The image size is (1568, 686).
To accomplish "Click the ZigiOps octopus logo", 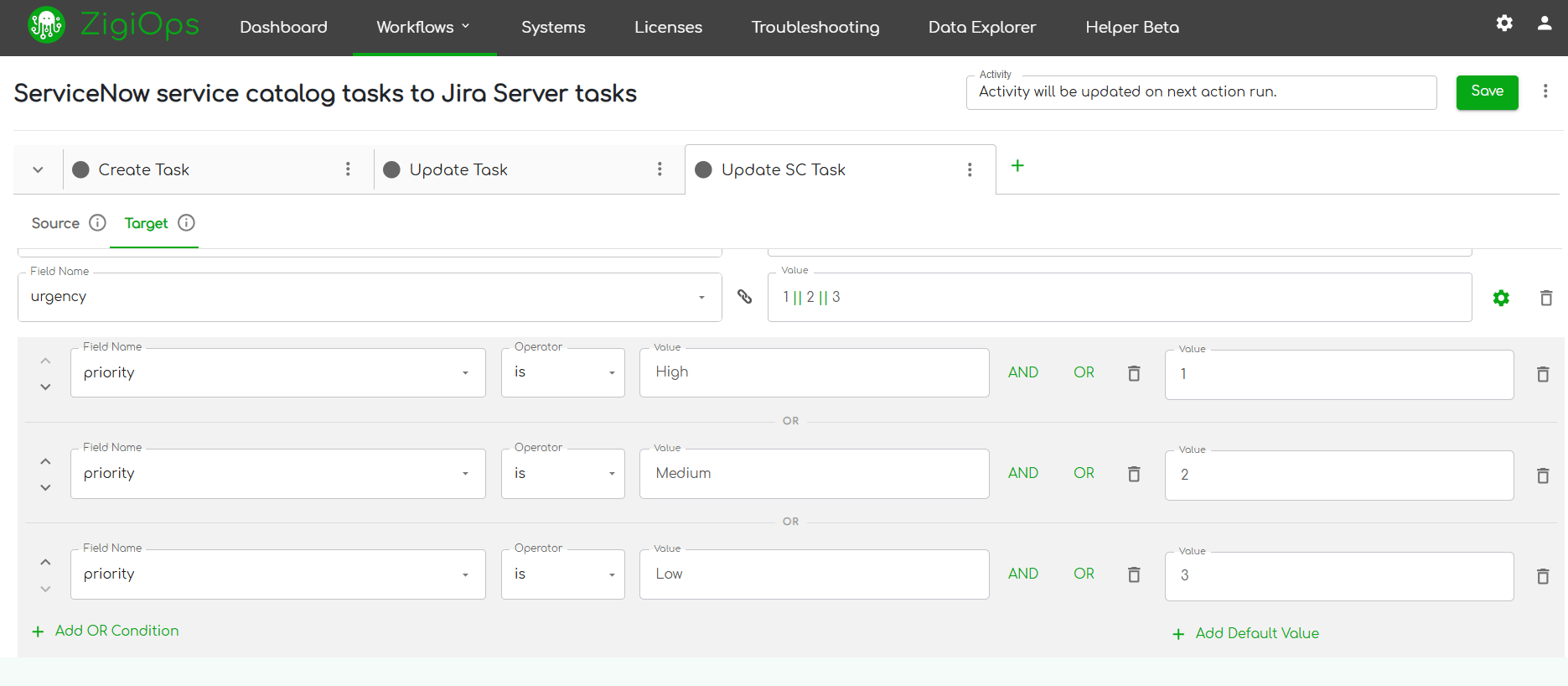I will [x=46, y=25].
